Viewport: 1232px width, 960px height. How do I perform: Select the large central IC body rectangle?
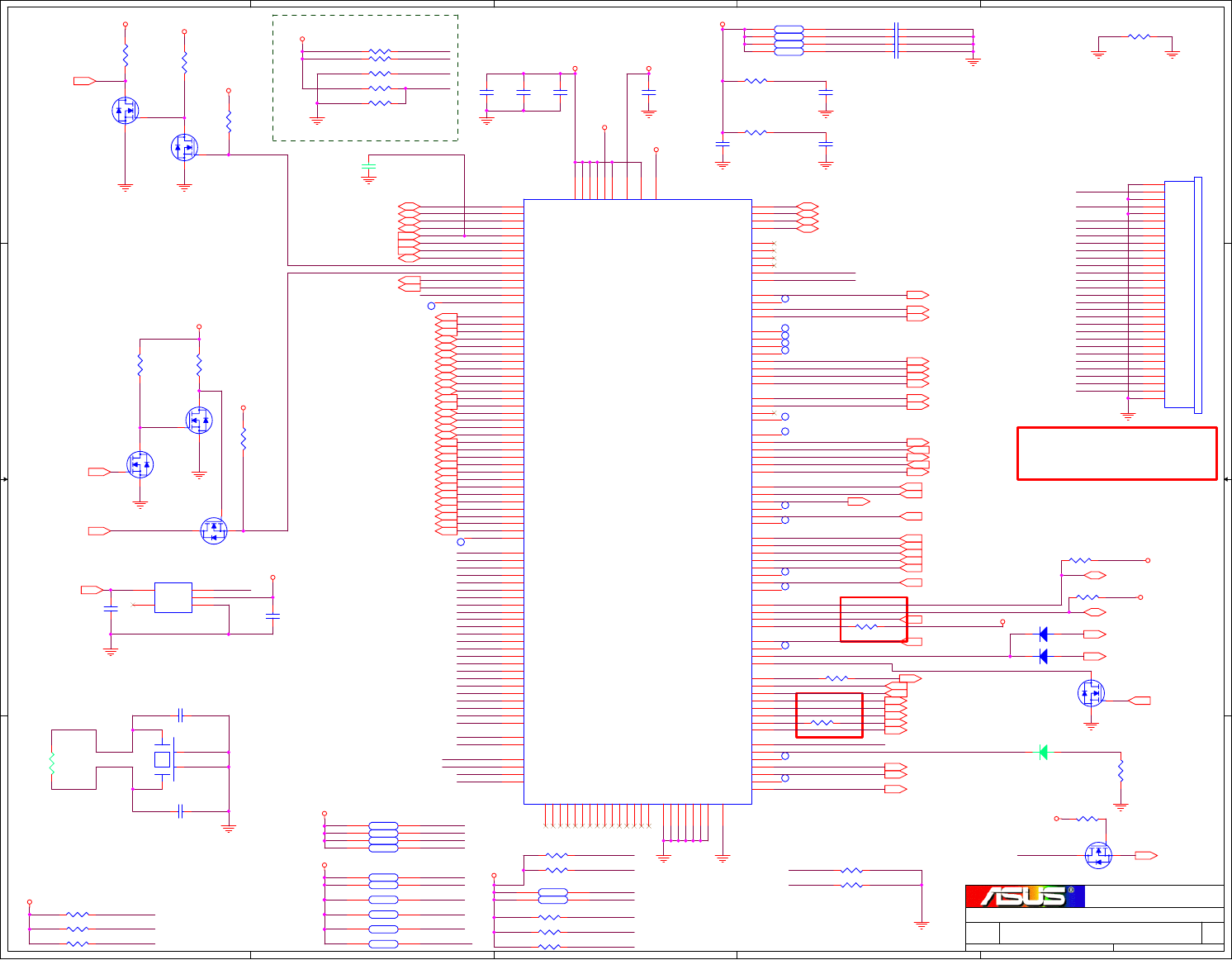tap(637, 501)
